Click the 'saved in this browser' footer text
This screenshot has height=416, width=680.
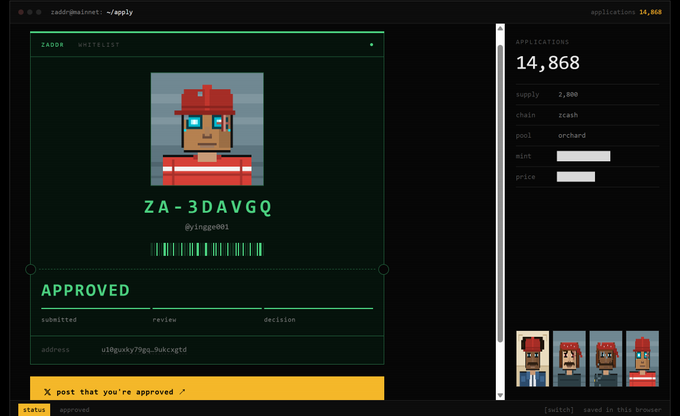click(622, 409)
